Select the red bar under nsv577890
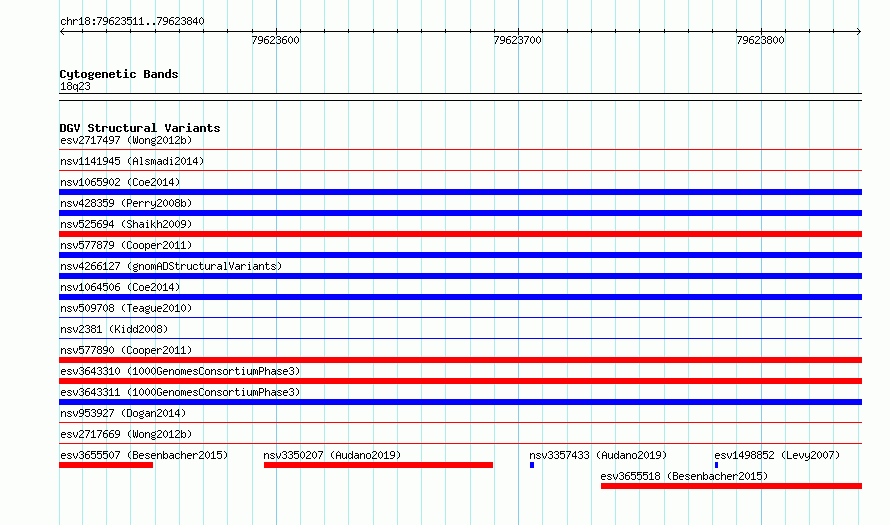Screen dimensions: 890x525 (460, 360)
